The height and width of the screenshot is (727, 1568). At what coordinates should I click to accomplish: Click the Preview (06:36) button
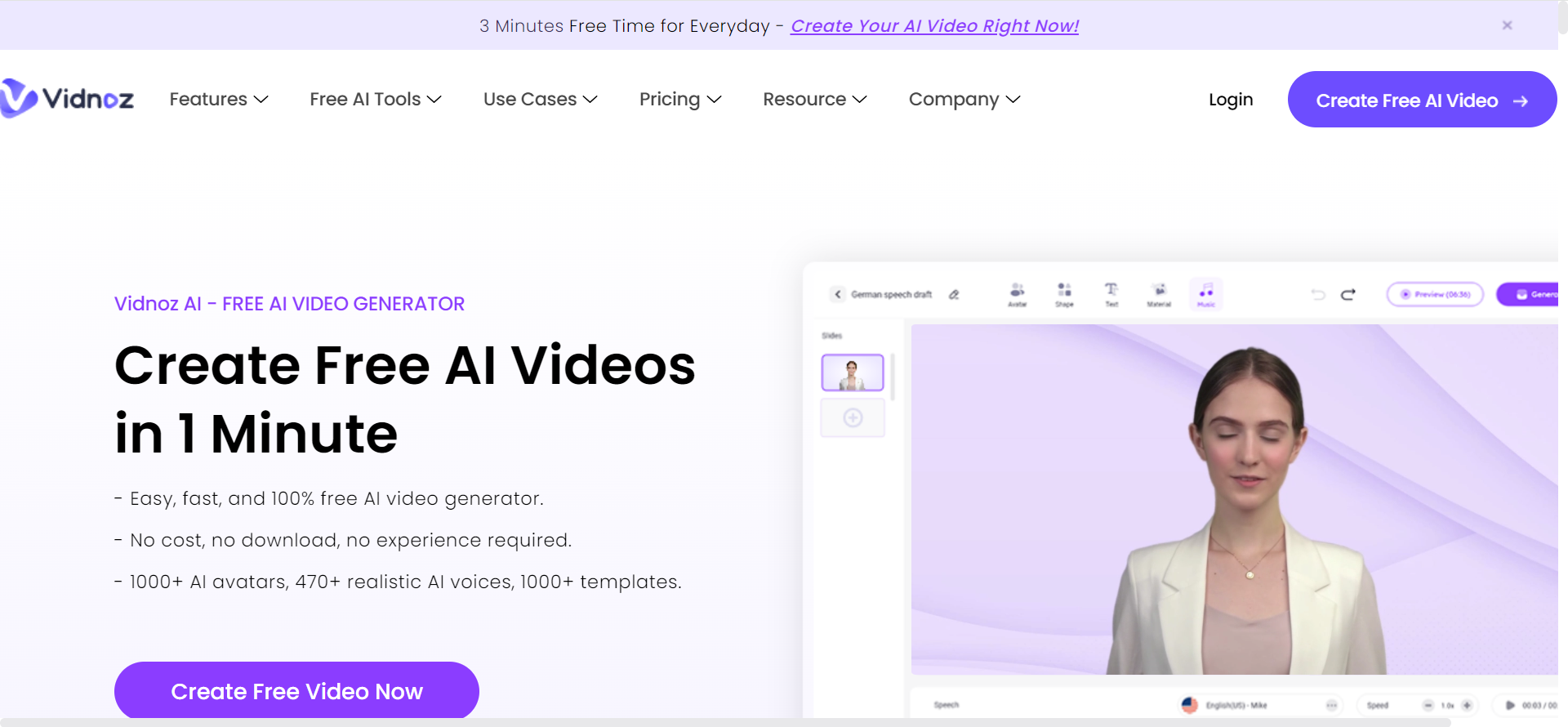click(x=1435, y=294)
